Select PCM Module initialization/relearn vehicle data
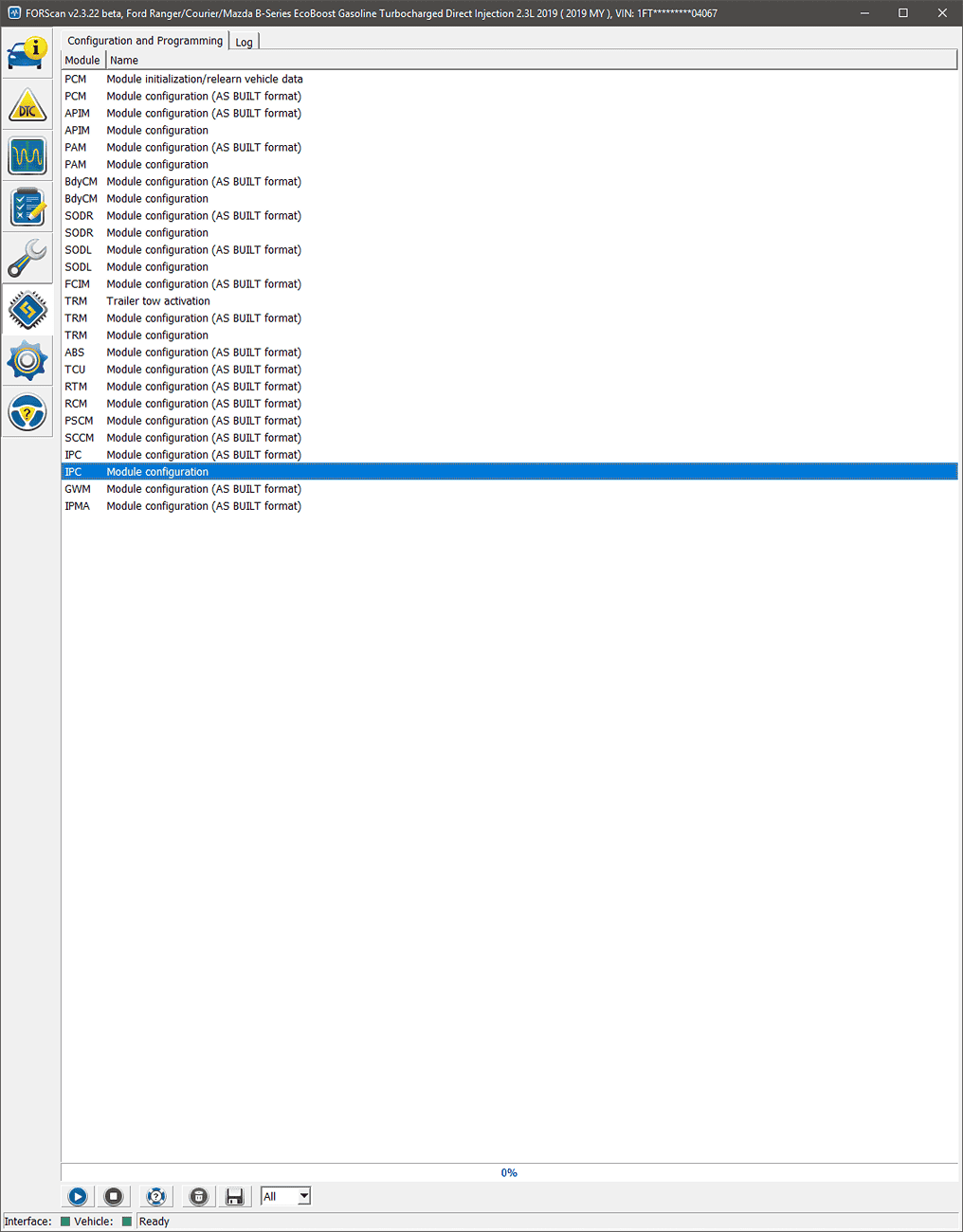 (x=510, y=80)
